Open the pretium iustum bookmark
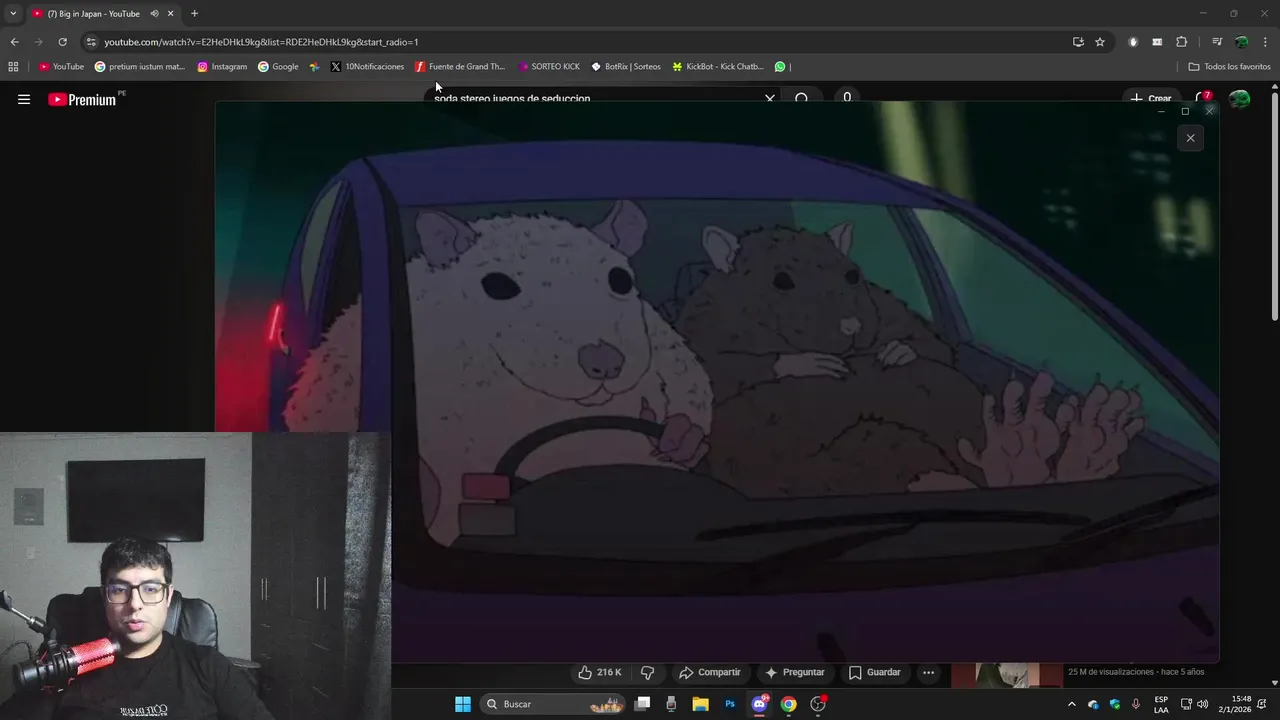This screenshot has height=720, width=1280. coord(140,67)
